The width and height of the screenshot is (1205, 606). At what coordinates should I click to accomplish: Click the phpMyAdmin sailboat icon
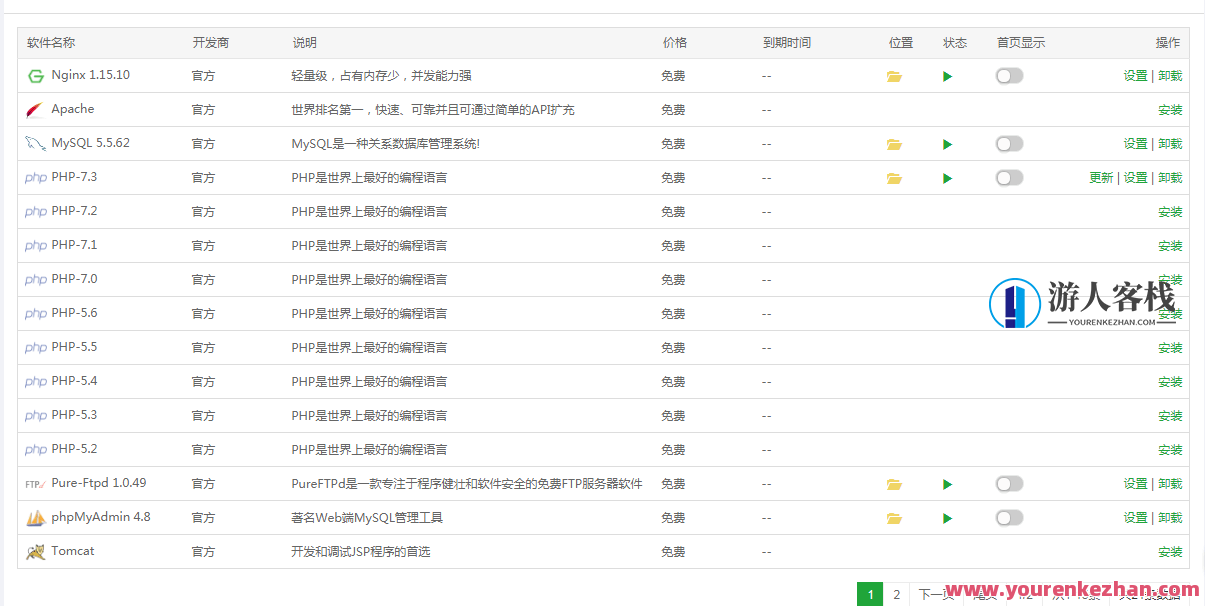click(x=36, y=518)
